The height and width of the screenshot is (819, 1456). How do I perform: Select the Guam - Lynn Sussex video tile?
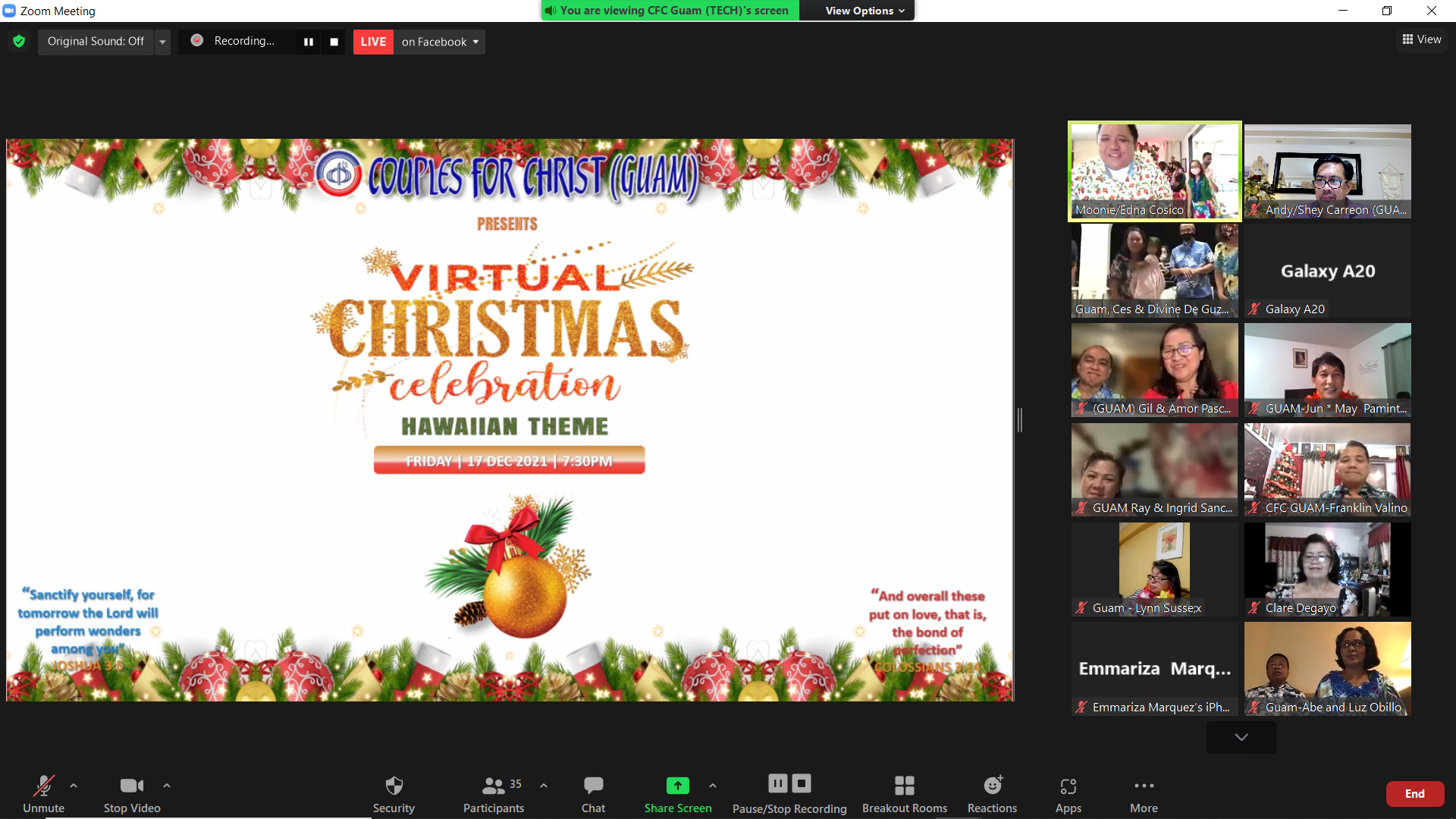1154,570
